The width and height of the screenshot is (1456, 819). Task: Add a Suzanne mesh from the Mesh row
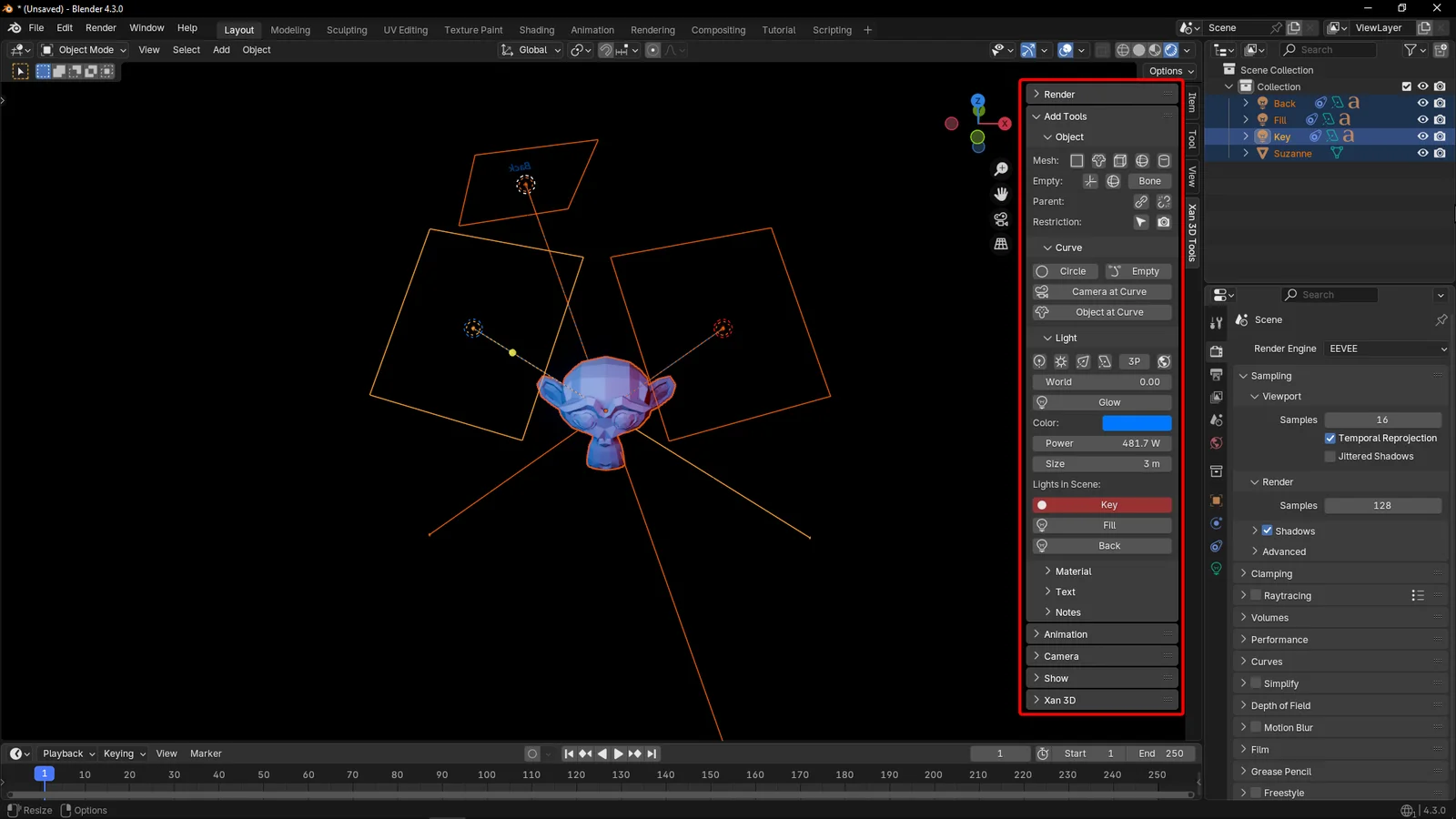click(x=1098, y=160)
